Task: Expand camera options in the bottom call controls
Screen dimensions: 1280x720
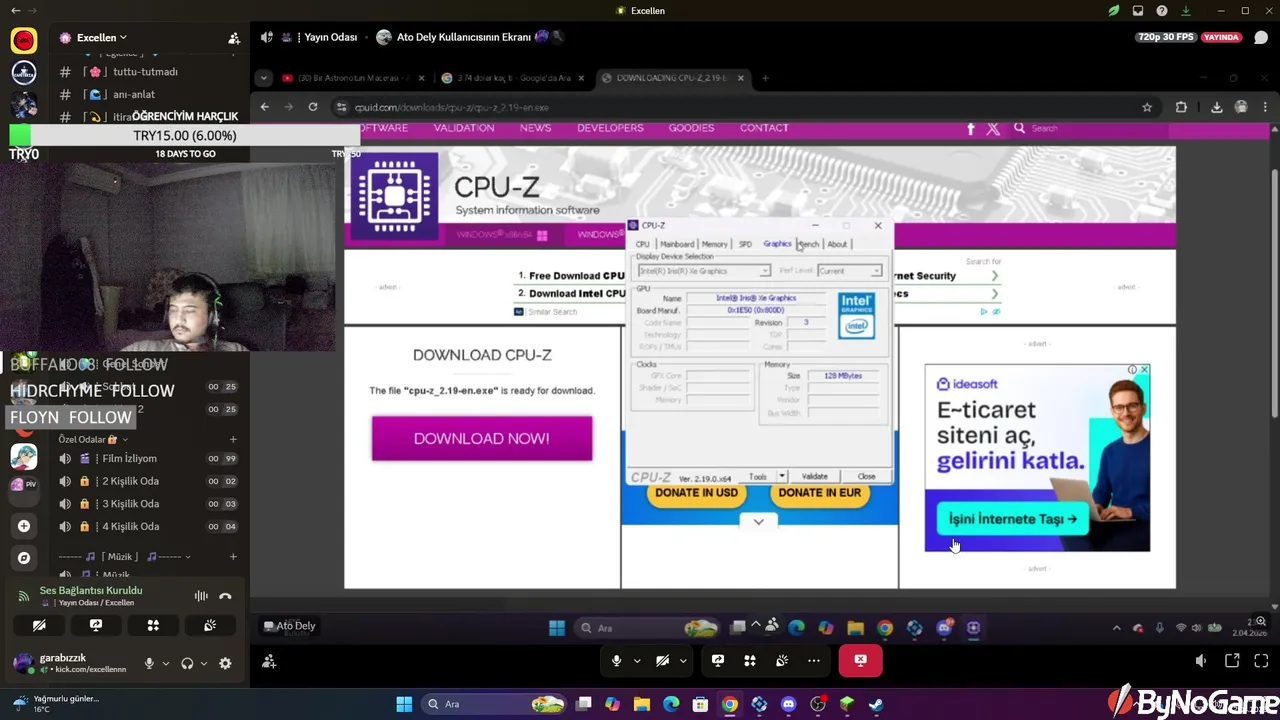Action: point(683,661)
